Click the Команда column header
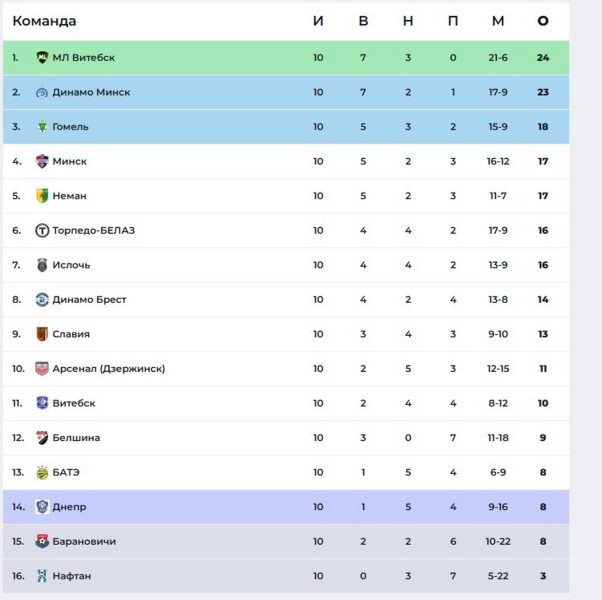 pos(44,21)
